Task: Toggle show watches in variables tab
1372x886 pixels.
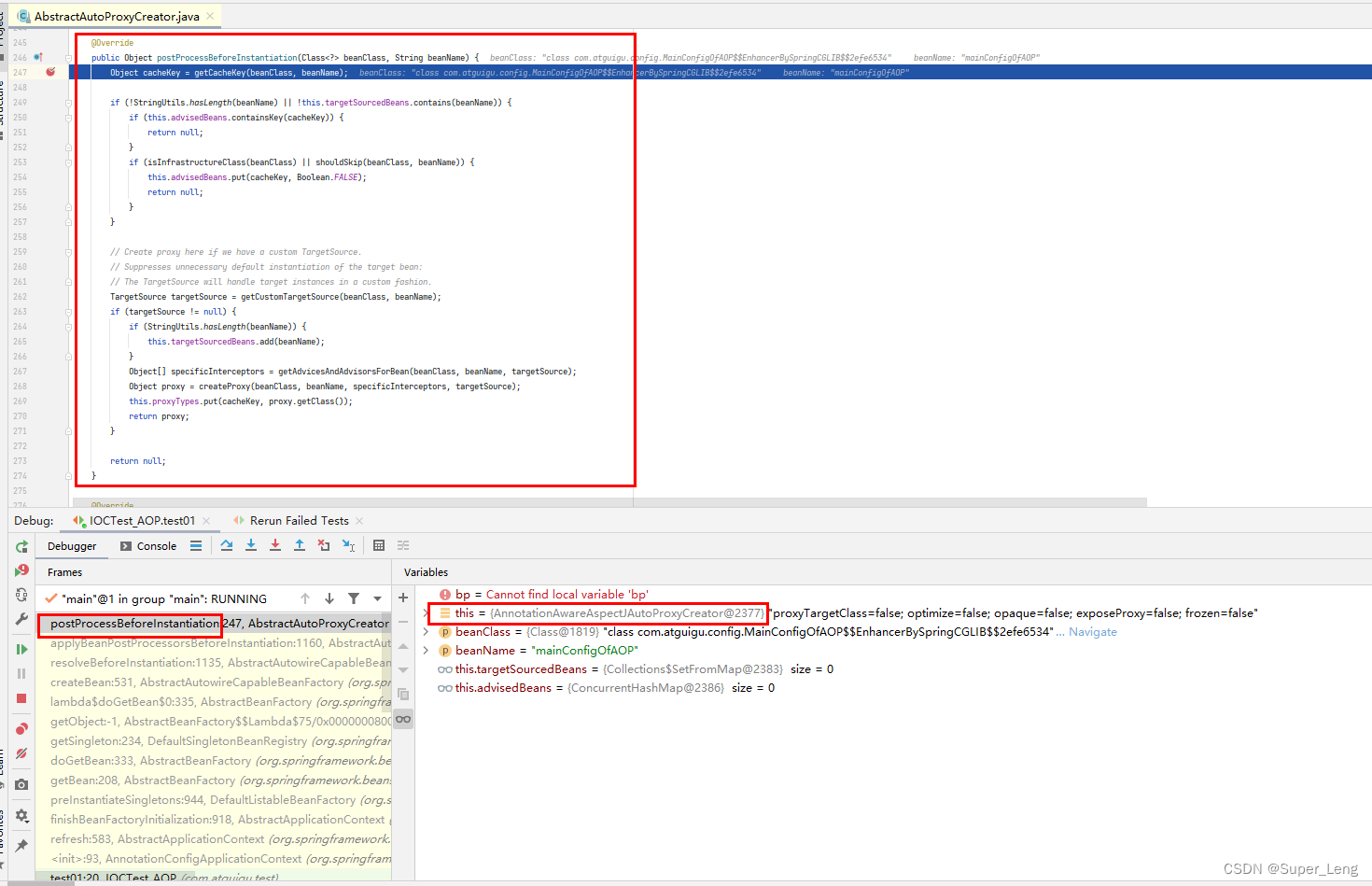Action: tap(403, 719)
